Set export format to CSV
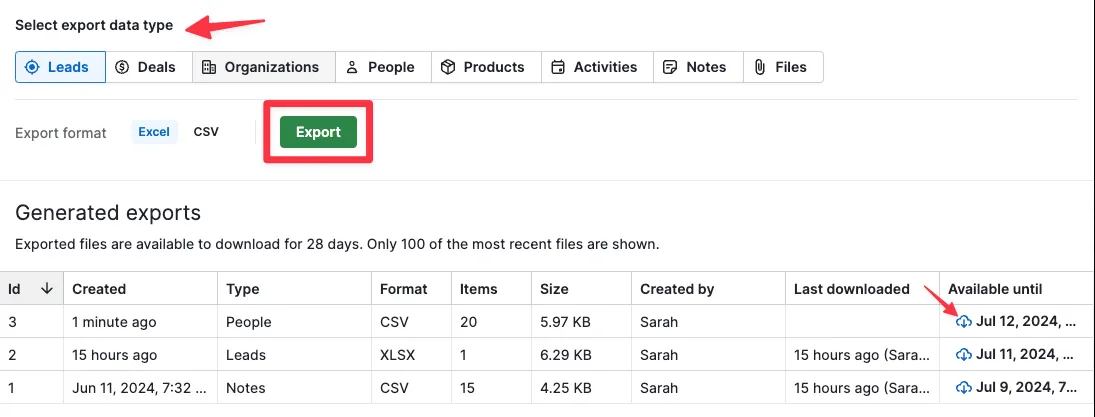This screenshot has width=1095, height=417. pyautogui.click(x=206, y=131)
